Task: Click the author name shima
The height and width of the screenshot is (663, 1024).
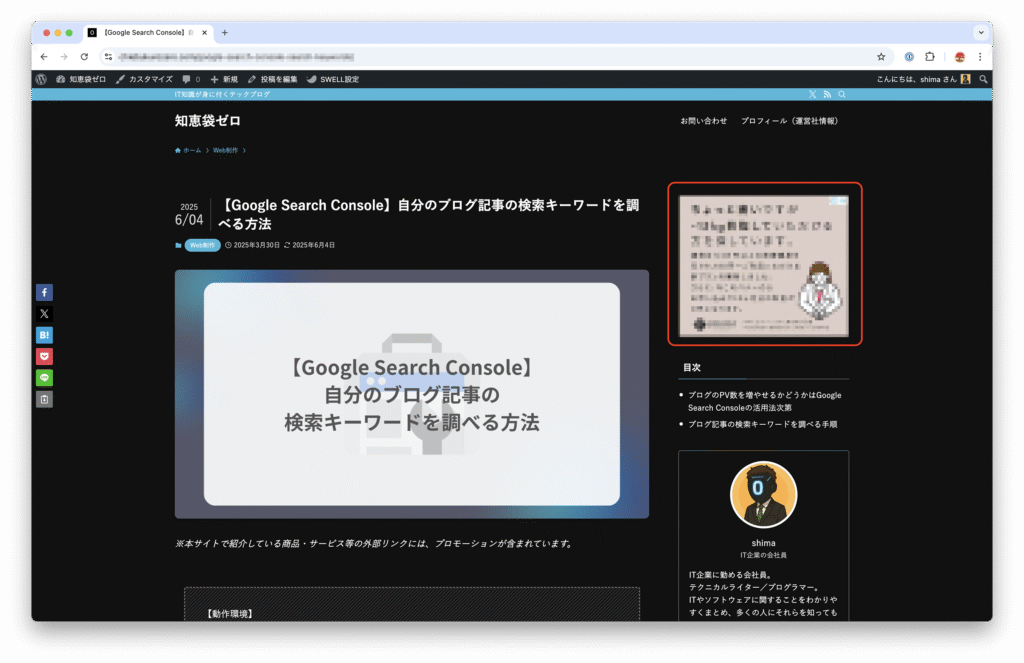Action: pyautogui.click(x=763, y=543)
